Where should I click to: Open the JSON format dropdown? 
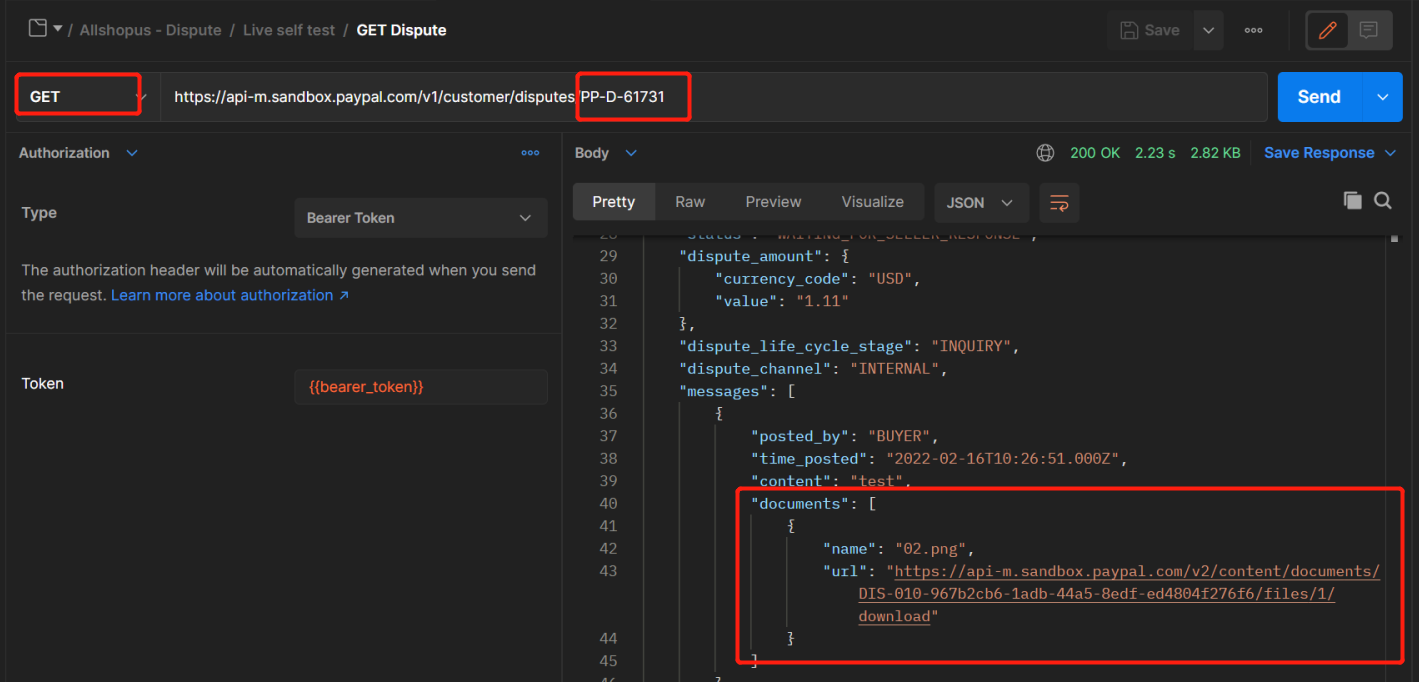coord(980,202)
